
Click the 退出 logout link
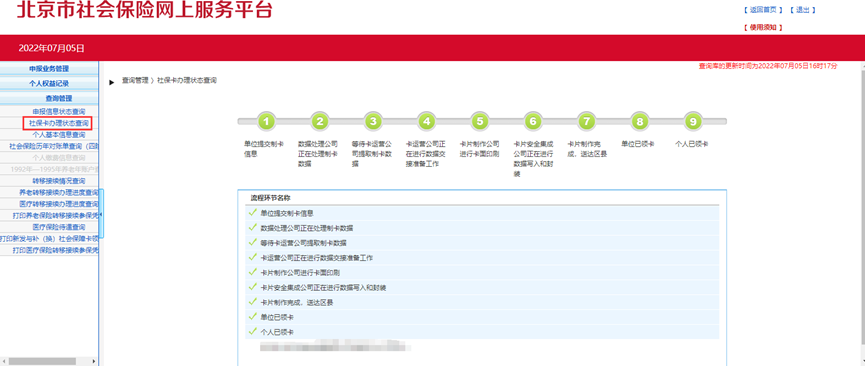tap(802, 10)
